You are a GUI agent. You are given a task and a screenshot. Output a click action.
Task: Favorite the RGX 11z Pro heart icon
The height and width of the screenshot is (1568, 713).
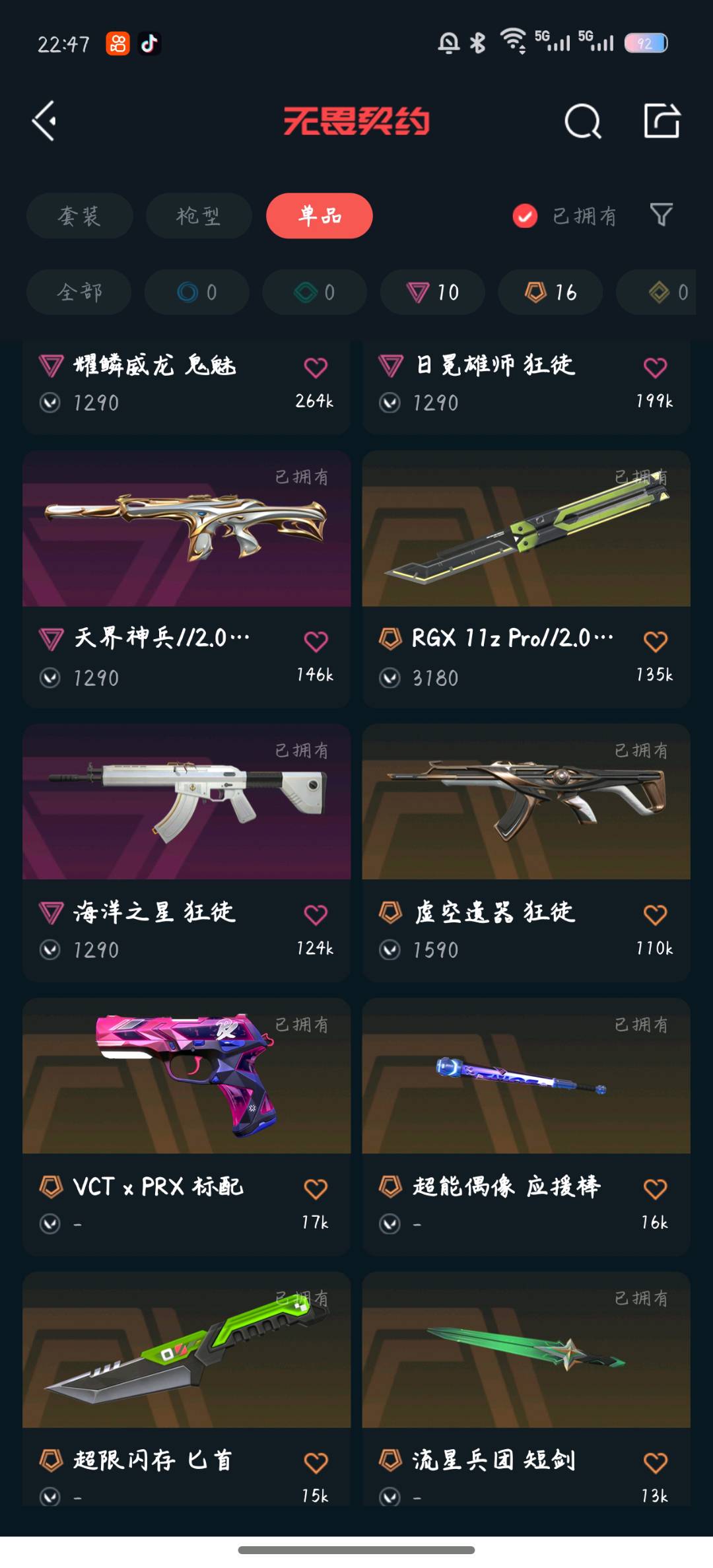655,641
